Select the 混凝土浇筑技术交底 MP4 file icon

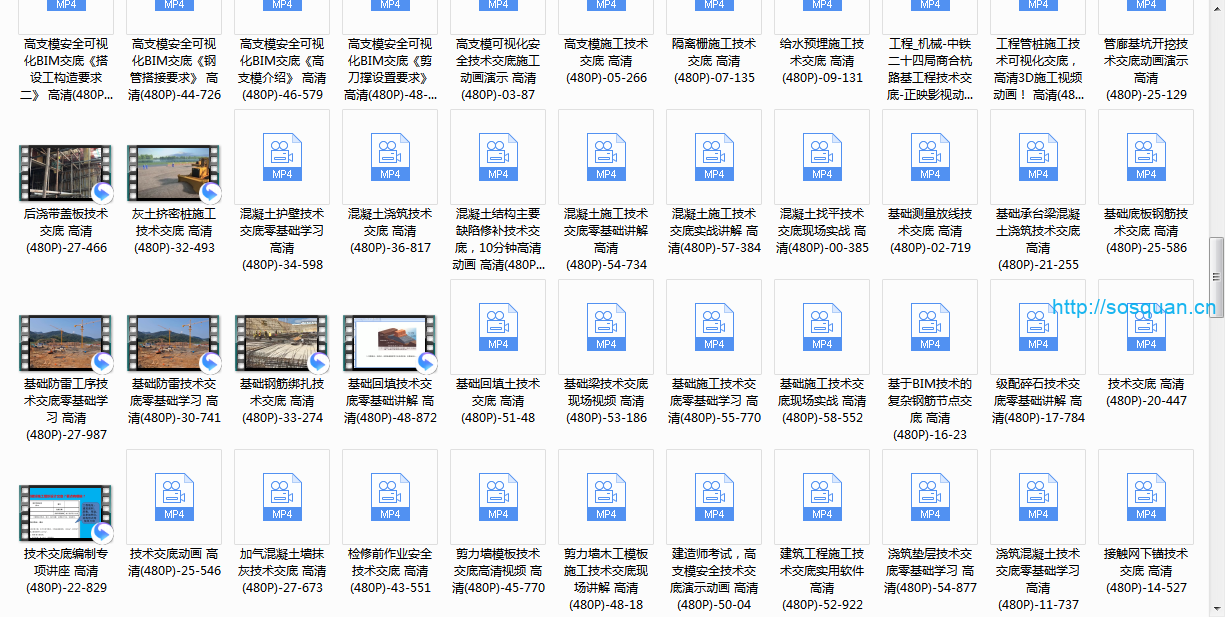click(x=390, y=156)
